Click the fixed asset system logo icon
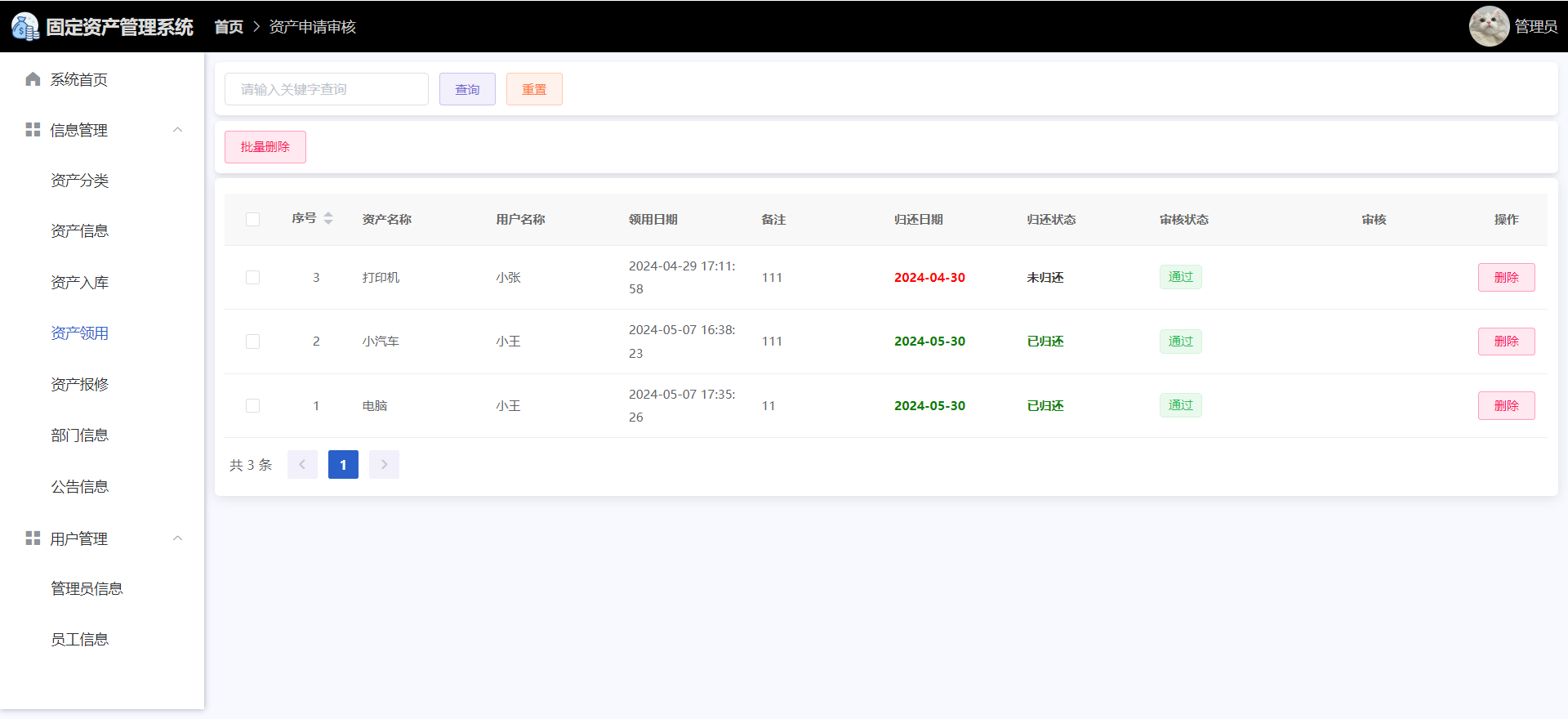This screenshot has height=719, width=1568. [25, 27]
